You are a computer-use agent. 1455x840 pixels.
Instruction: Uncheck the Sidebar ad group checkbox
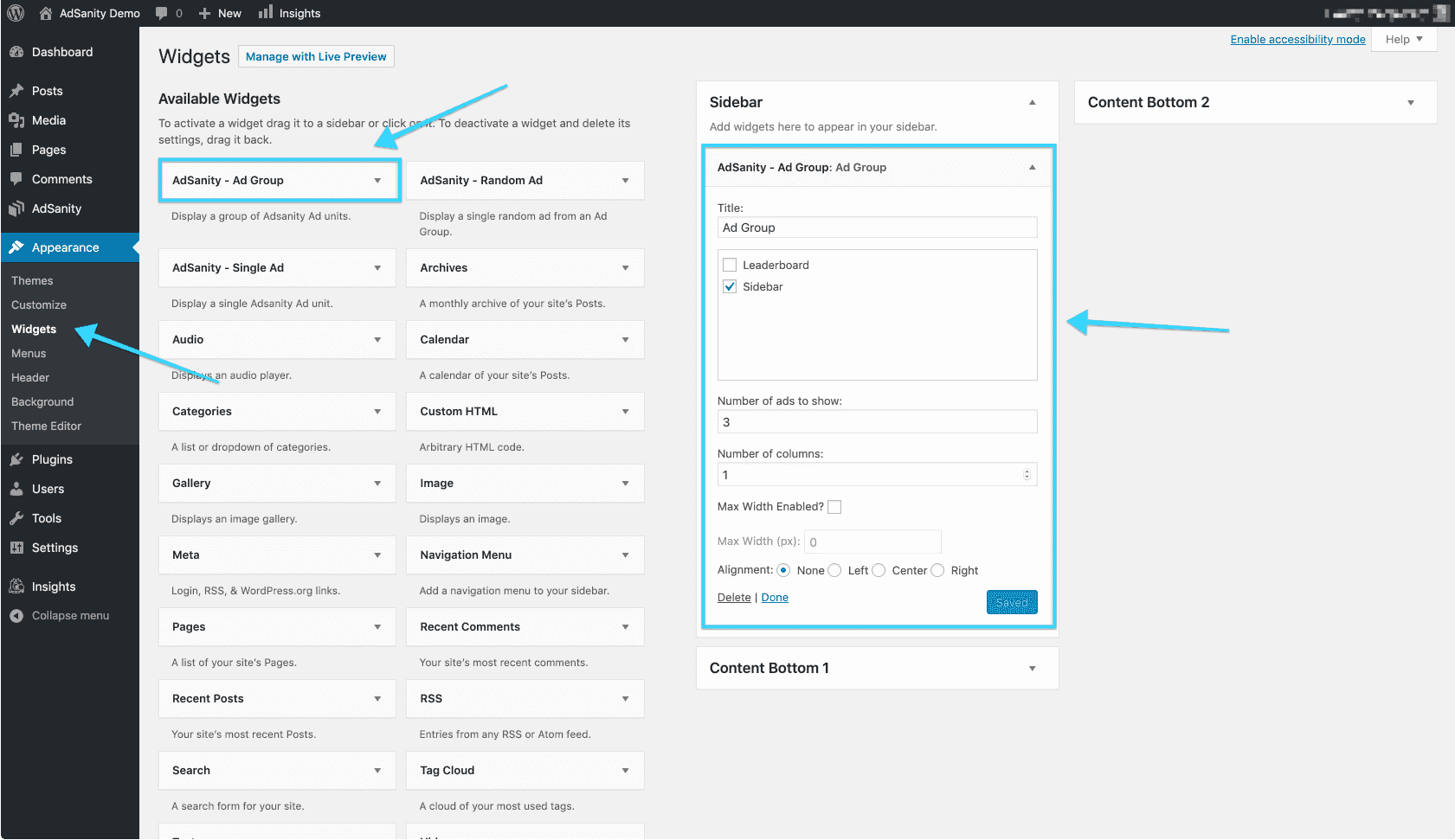[730, 286]
